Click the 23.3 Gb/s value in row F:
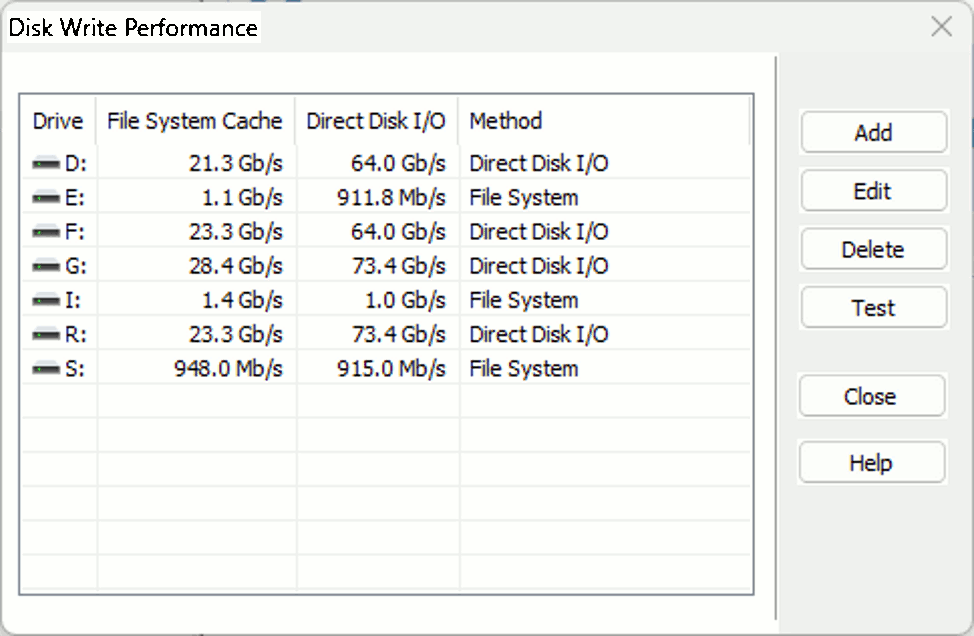 tap(235, 232)
